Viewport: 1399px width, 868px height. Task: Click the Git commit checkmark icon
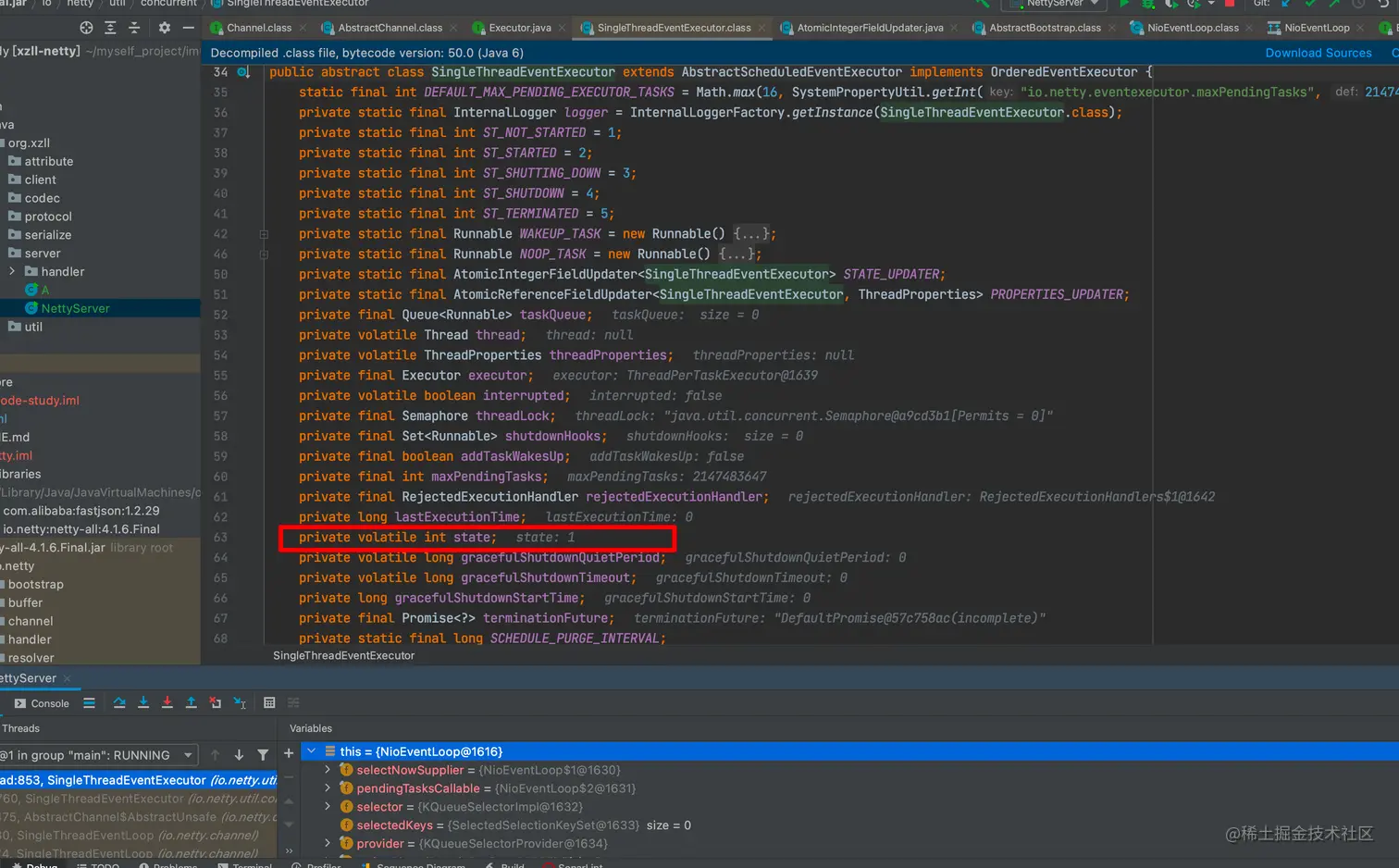tap(1310, 4)
